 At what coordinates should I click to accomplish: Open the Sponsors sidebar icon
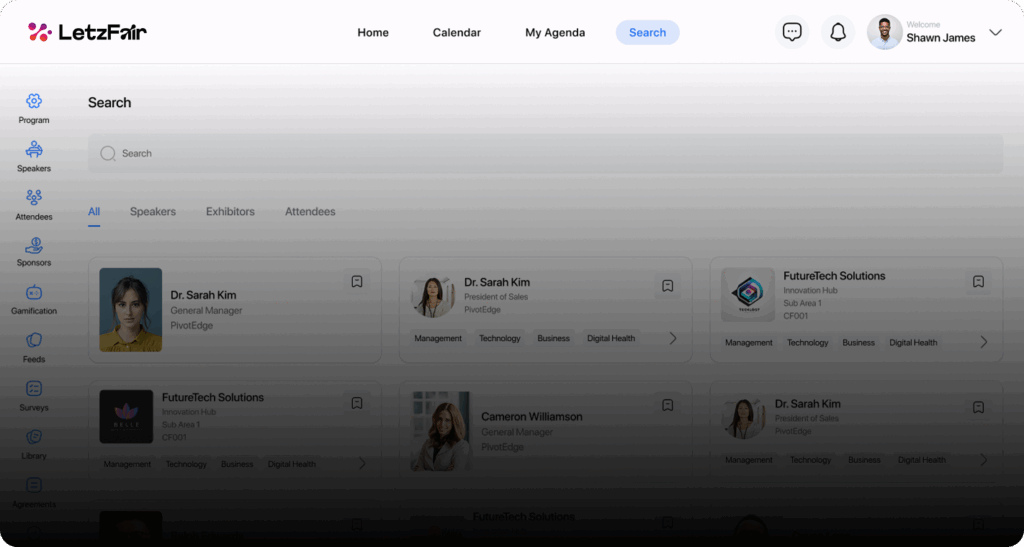pyautogui.click(x=34, y=251)
